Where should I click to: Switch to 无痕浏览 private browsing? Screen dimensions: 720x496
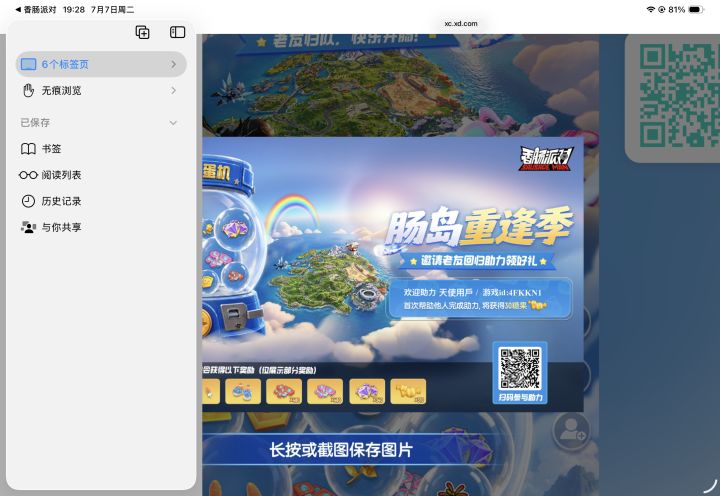click(101, 90)
